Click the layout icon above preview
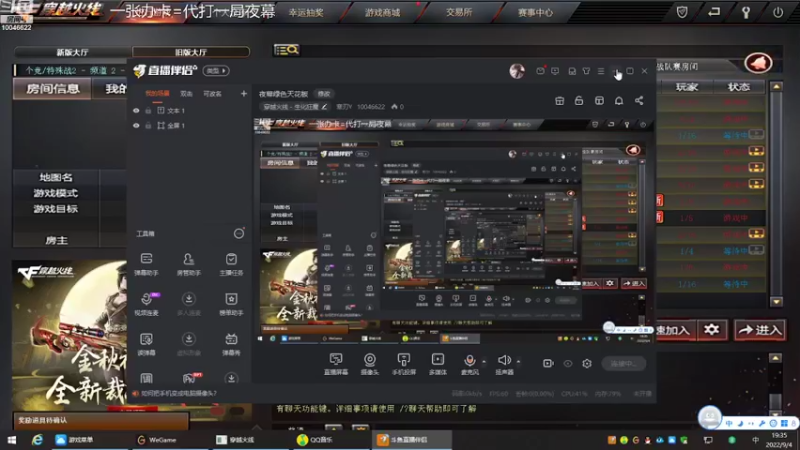This screenshot has width=800, height=450. tap(599, 101)
